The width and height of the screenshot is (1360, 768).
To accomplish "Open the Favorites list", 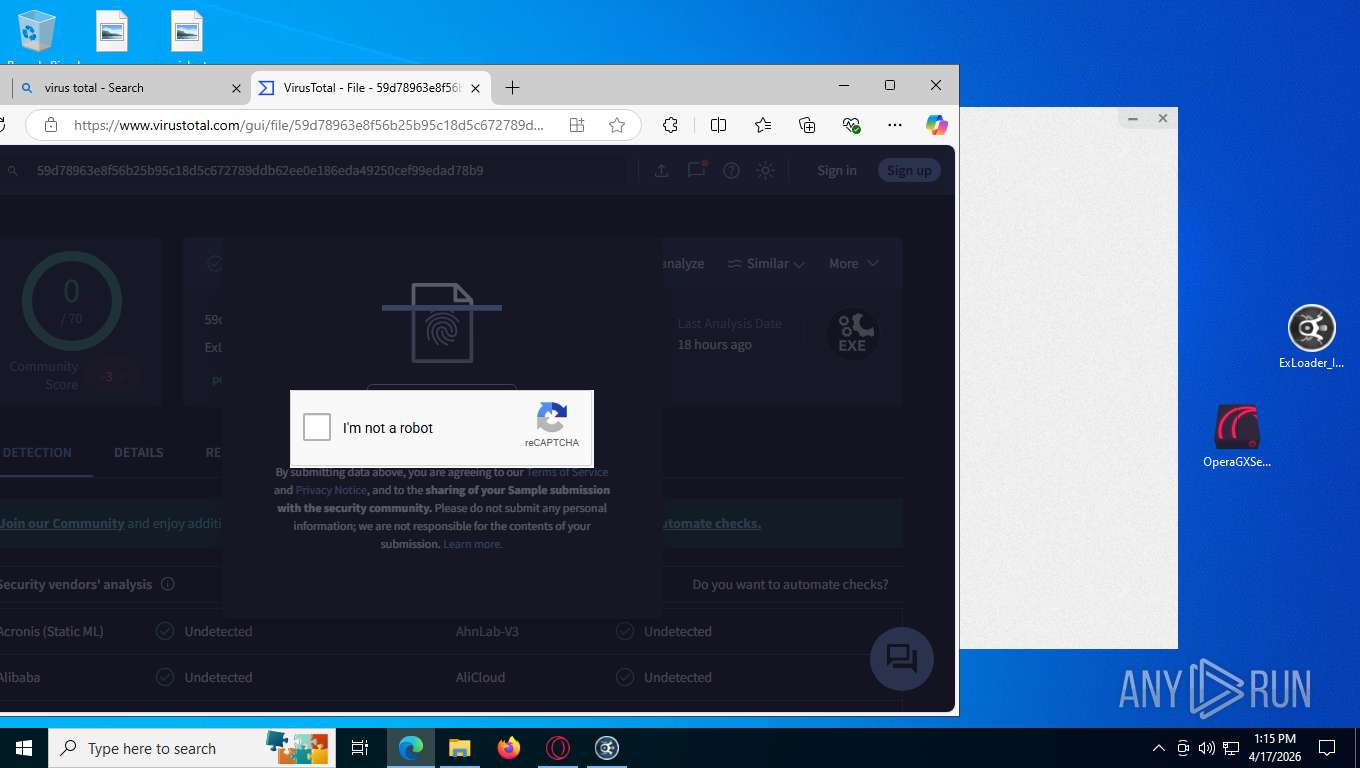I will [763, 125].
